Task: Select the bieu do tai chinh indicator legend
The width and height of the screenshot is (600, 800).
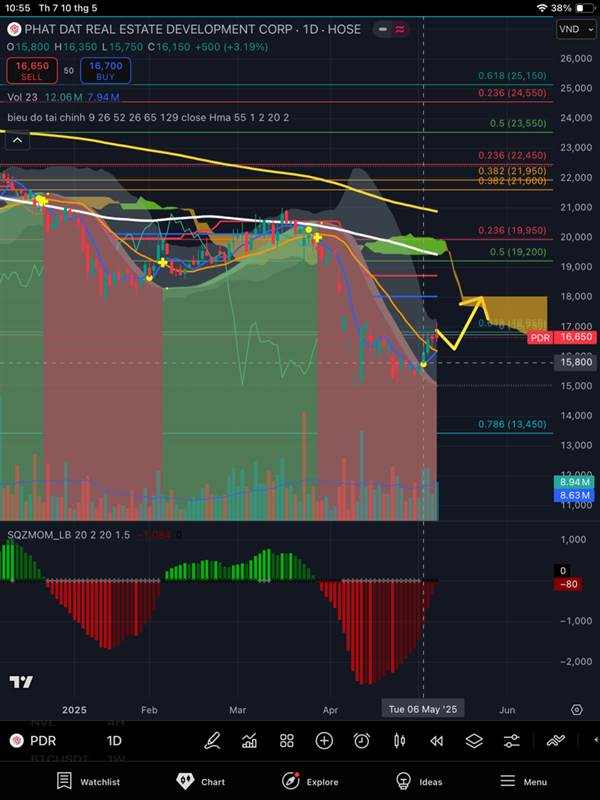Action: point(148,117)
